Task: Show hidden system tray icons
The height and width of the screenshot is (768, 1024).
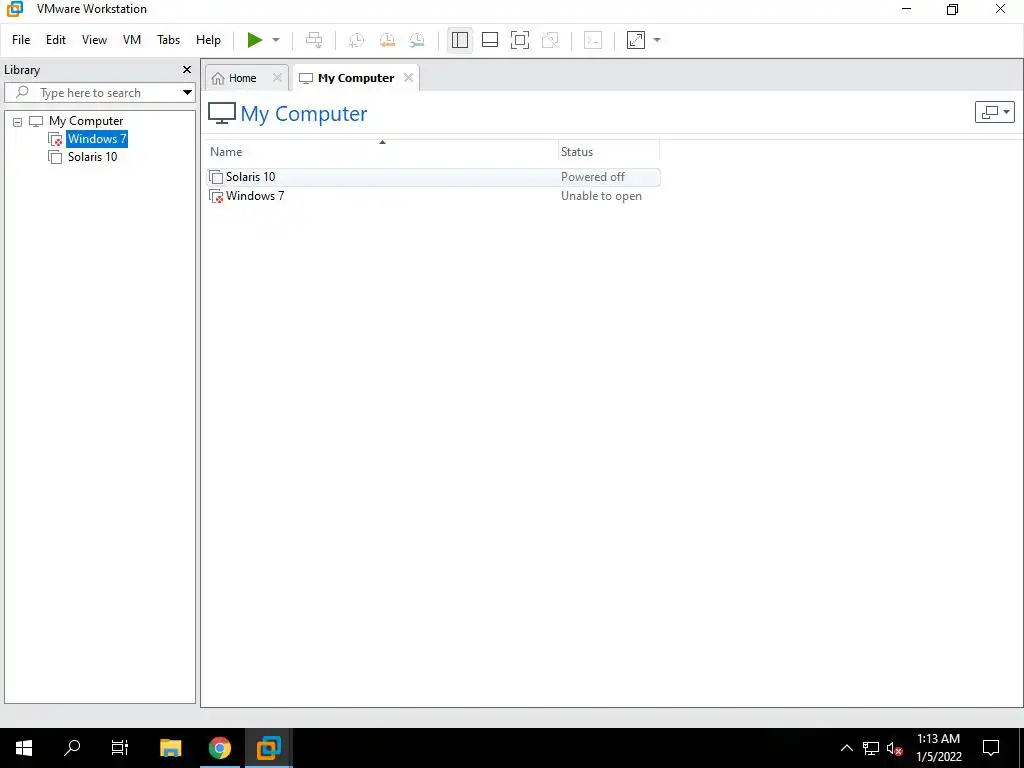Action: (x=846, y=748)
